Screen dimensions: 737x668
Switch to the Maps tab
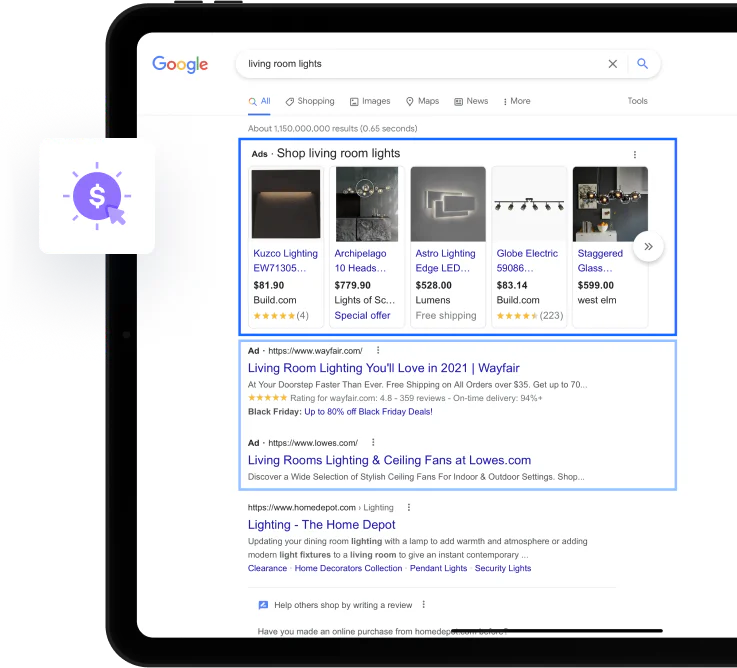422,101
